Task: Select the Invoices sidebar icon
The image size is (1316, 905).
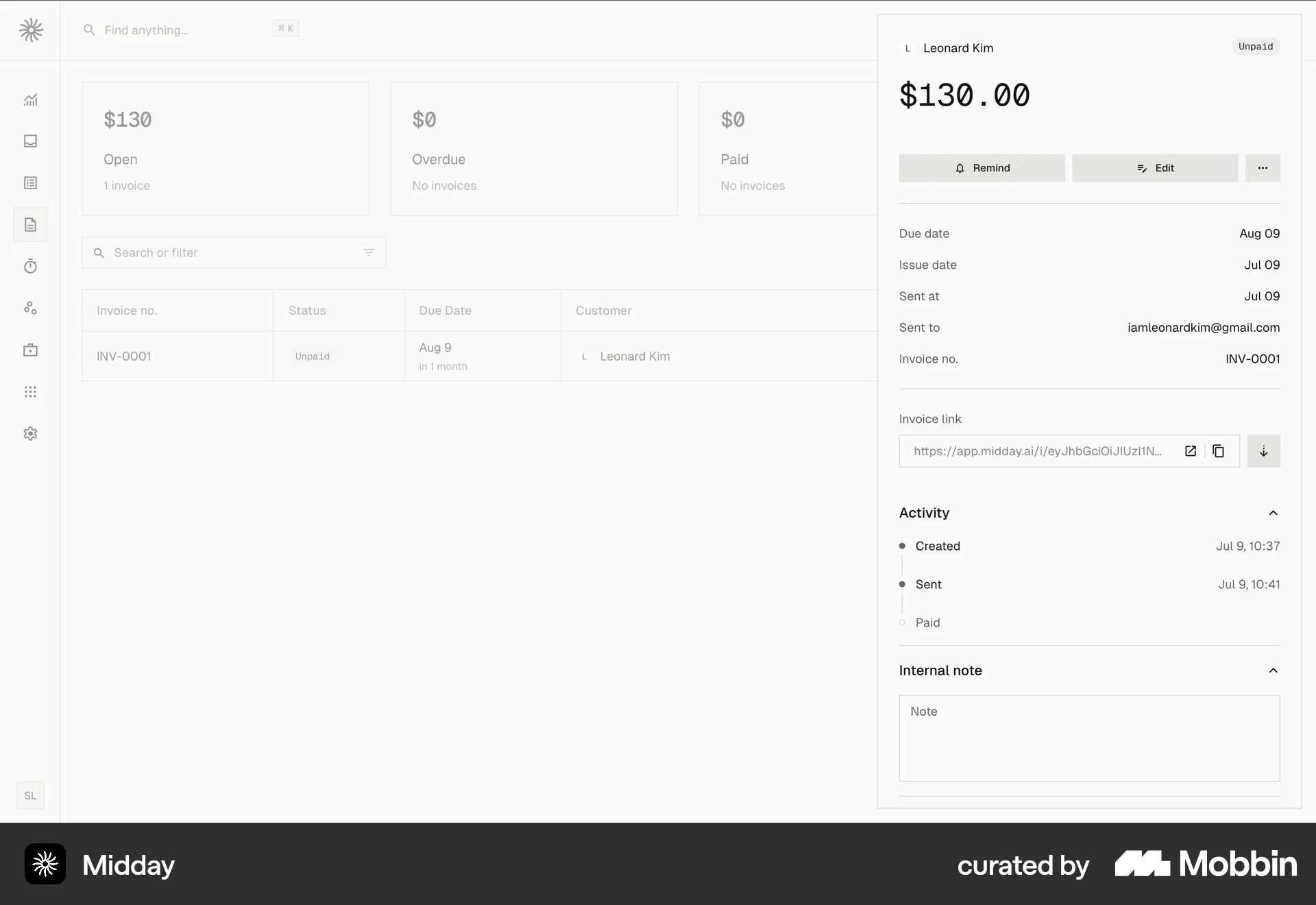Action: (30, 225)
